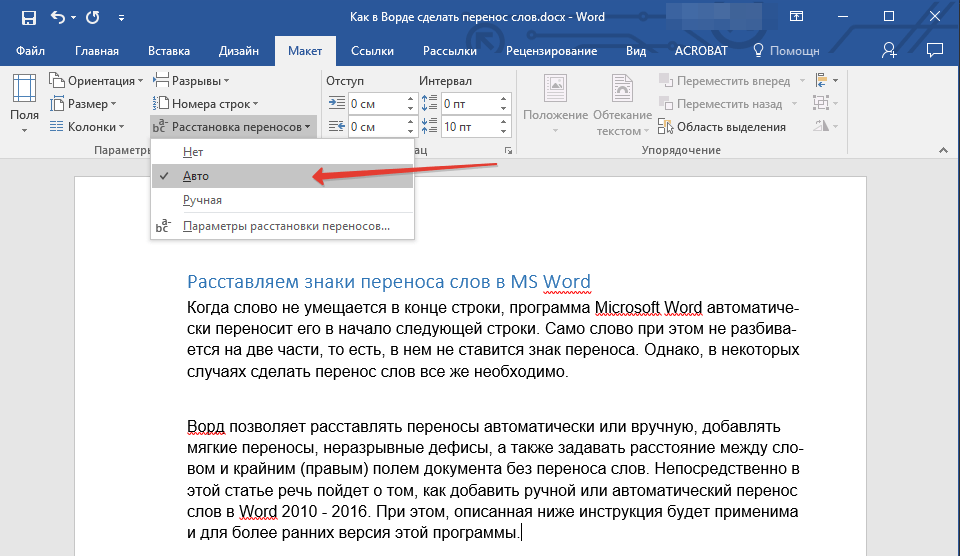
Task: Open Параметры расстановки переносов settings
Action: click(x=286, y=227)
